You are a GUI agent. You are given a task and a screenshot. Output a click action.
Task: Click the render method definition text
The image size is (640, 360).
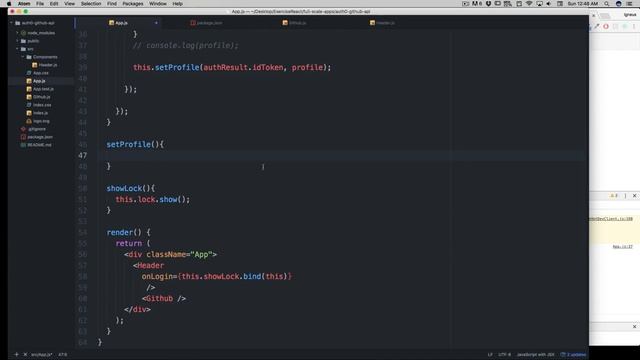point(129,233)
